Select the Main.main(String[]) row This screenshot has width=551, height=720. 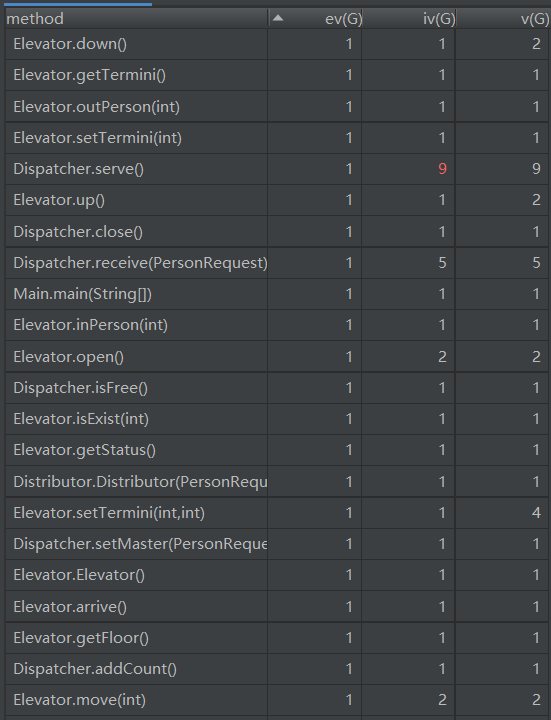click(278, 294)
